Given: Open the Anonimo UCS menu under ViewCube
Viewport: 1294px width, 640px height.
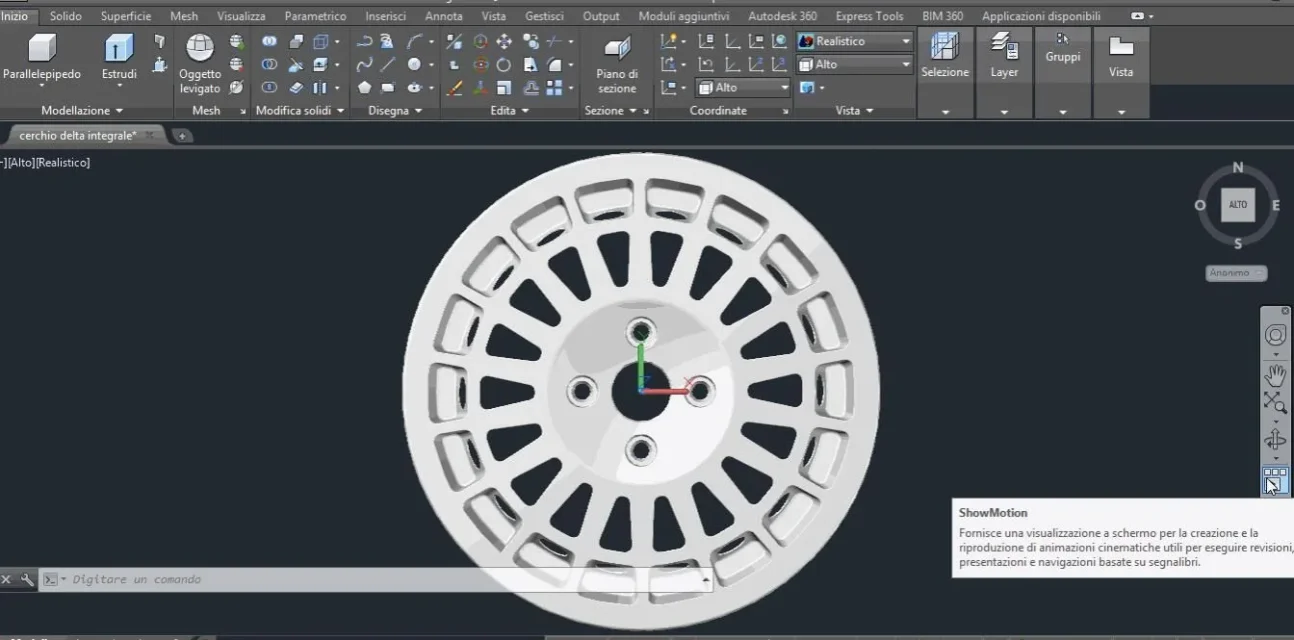Looking at the screenshot, I should (1237, 273).
